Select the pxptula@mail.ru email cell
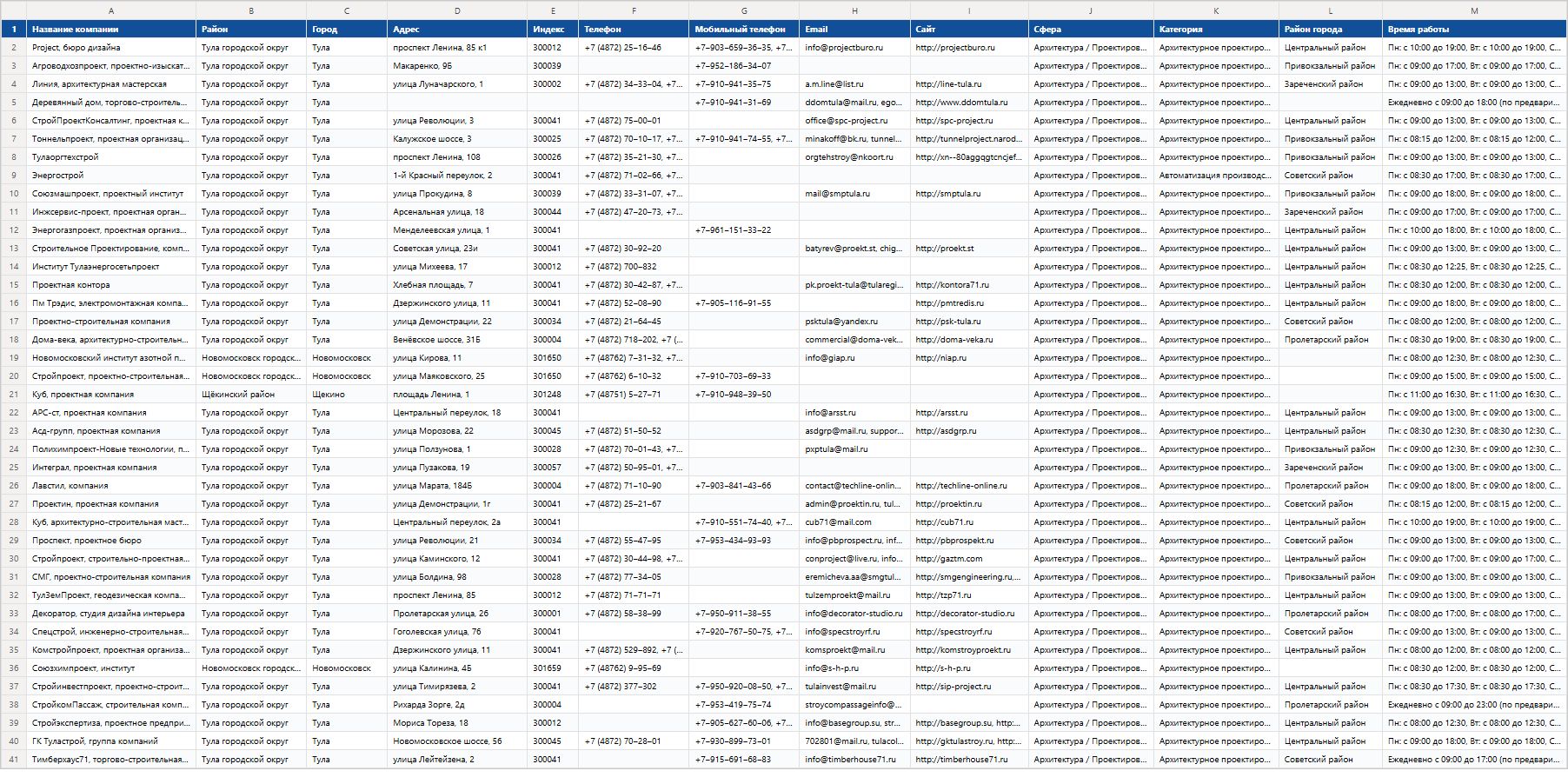This screenshot has height=784, width=1568. click(854, 449)
